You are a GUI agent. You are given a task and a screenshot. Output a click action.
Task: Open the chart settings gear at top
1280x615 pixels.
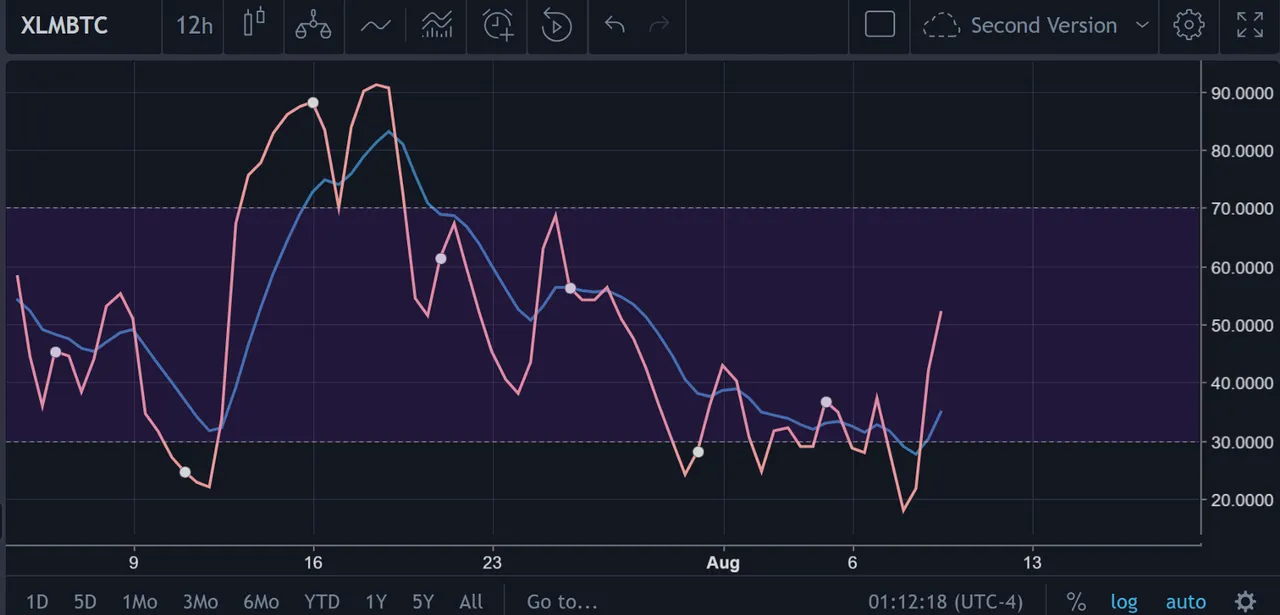pos(1189,25)
